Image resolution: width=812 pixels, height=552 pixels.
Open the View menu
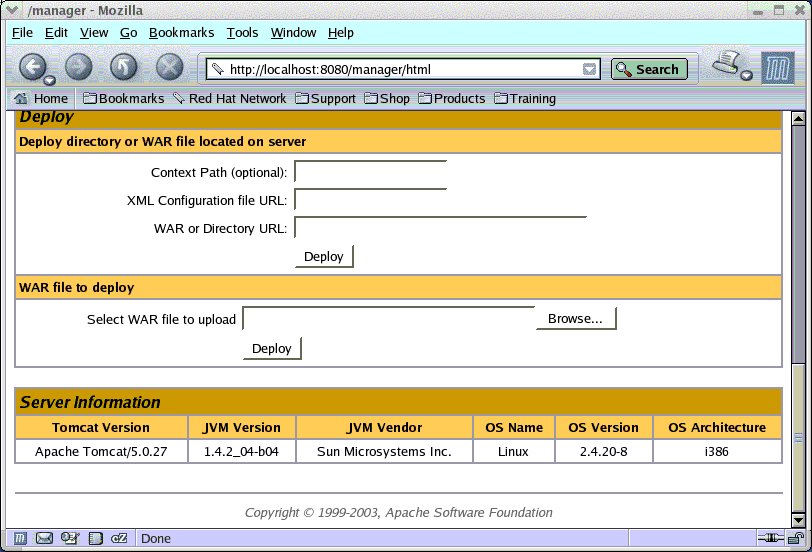point(94,33)
